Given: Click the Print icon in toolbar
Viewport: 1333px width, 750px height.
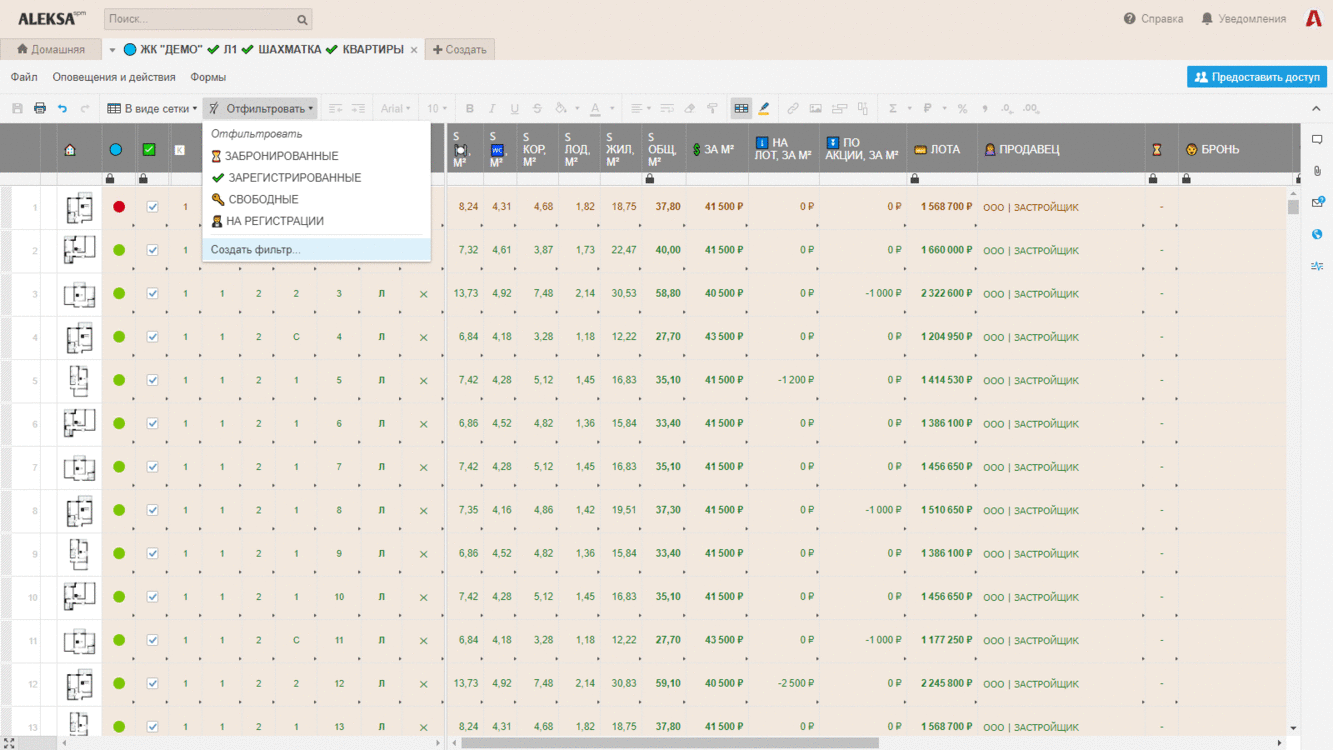Looking at the screenshot, I should (x=40, y=108).
